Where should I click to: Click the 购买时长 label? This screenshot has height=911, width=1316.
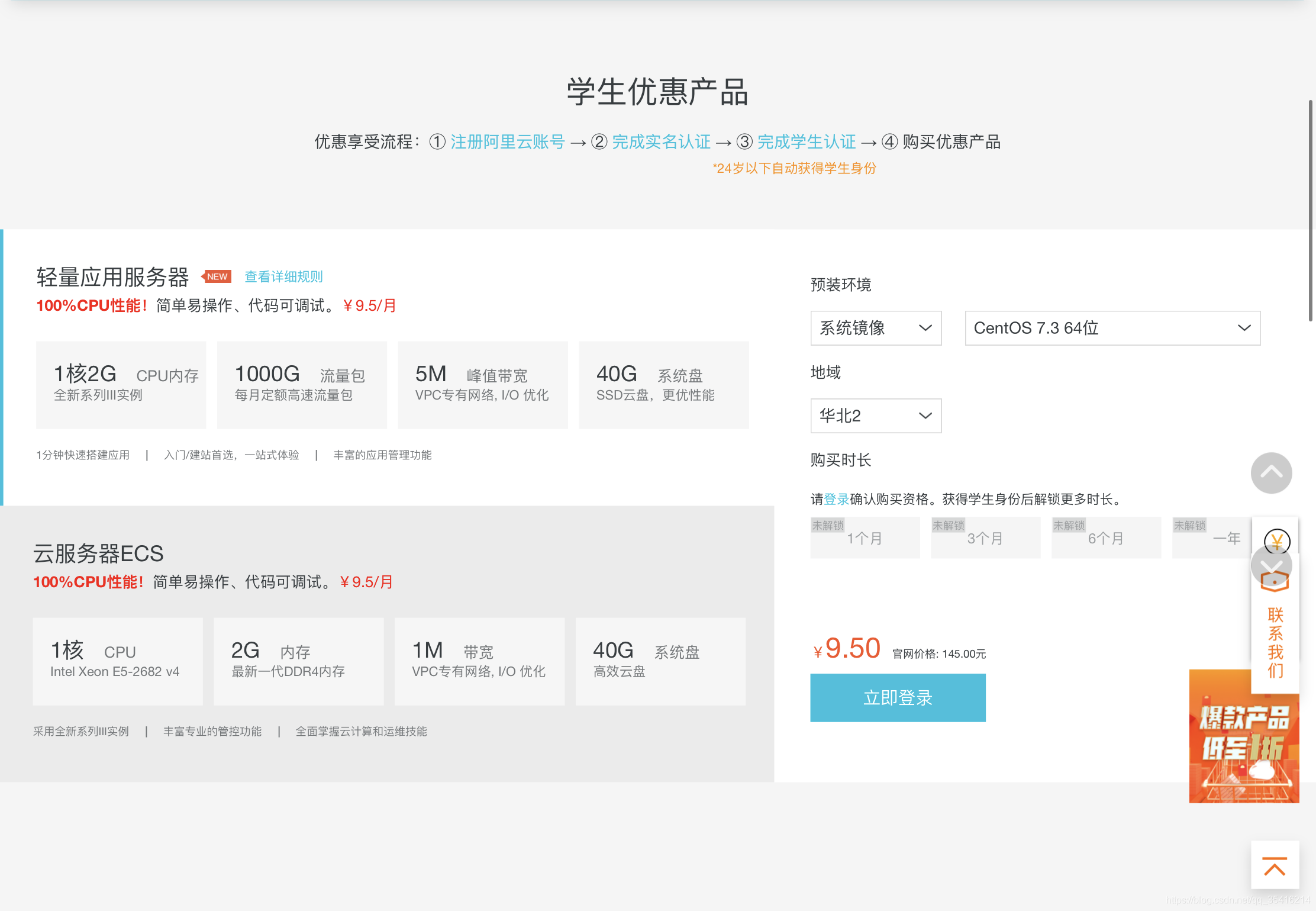click(841, 460)
